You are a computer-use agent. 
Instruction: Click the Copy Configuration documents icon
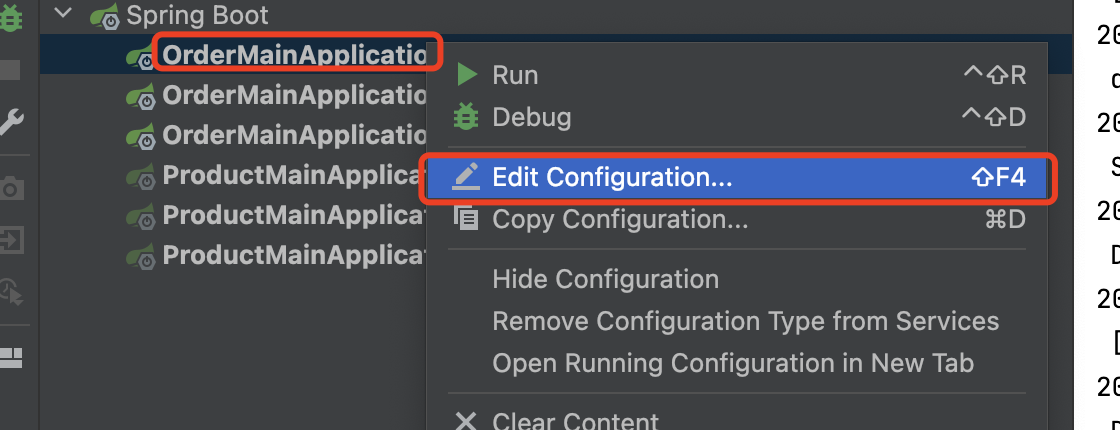tap(466, 217)
